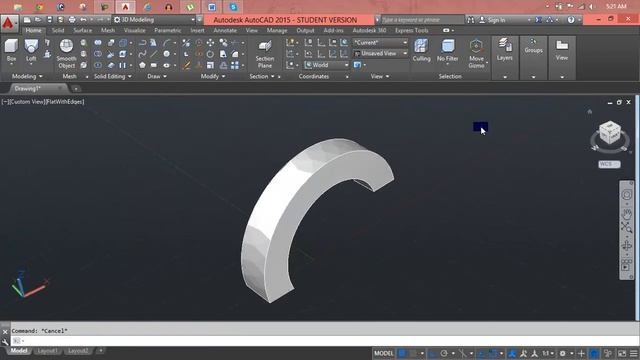The width and height of the screenshot is (640, 360).
Task: Open the Annotate ribbon tab
Action: click(x=225, y=30)
